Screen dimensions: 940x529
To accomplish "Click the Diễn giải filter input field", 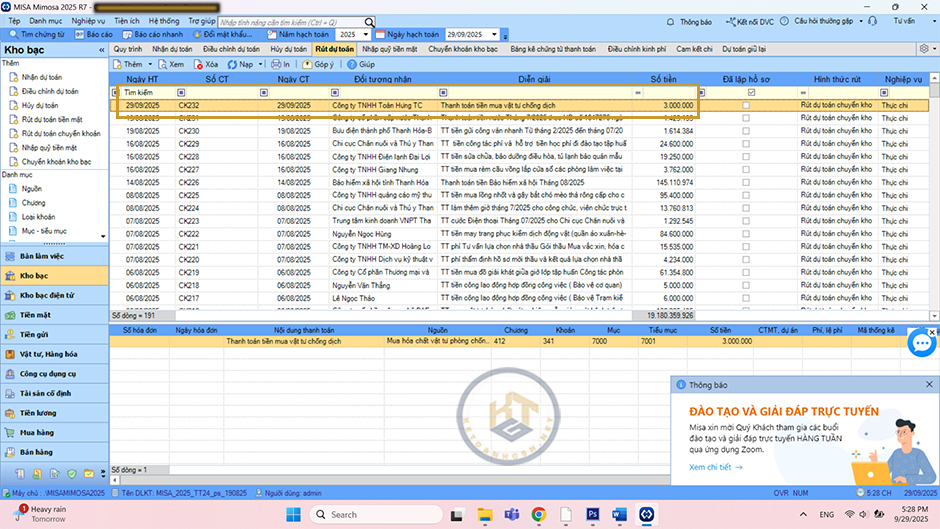I will point(540,92).
